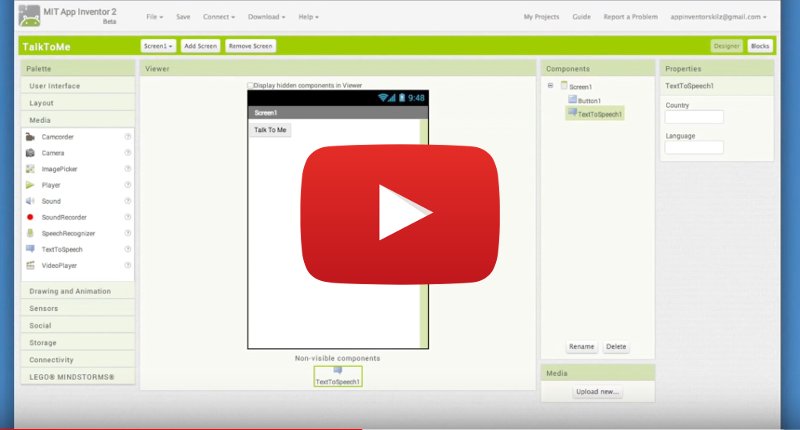Select Button1 label in Components tree
800x430 pixels.
(x=589, y=101)
